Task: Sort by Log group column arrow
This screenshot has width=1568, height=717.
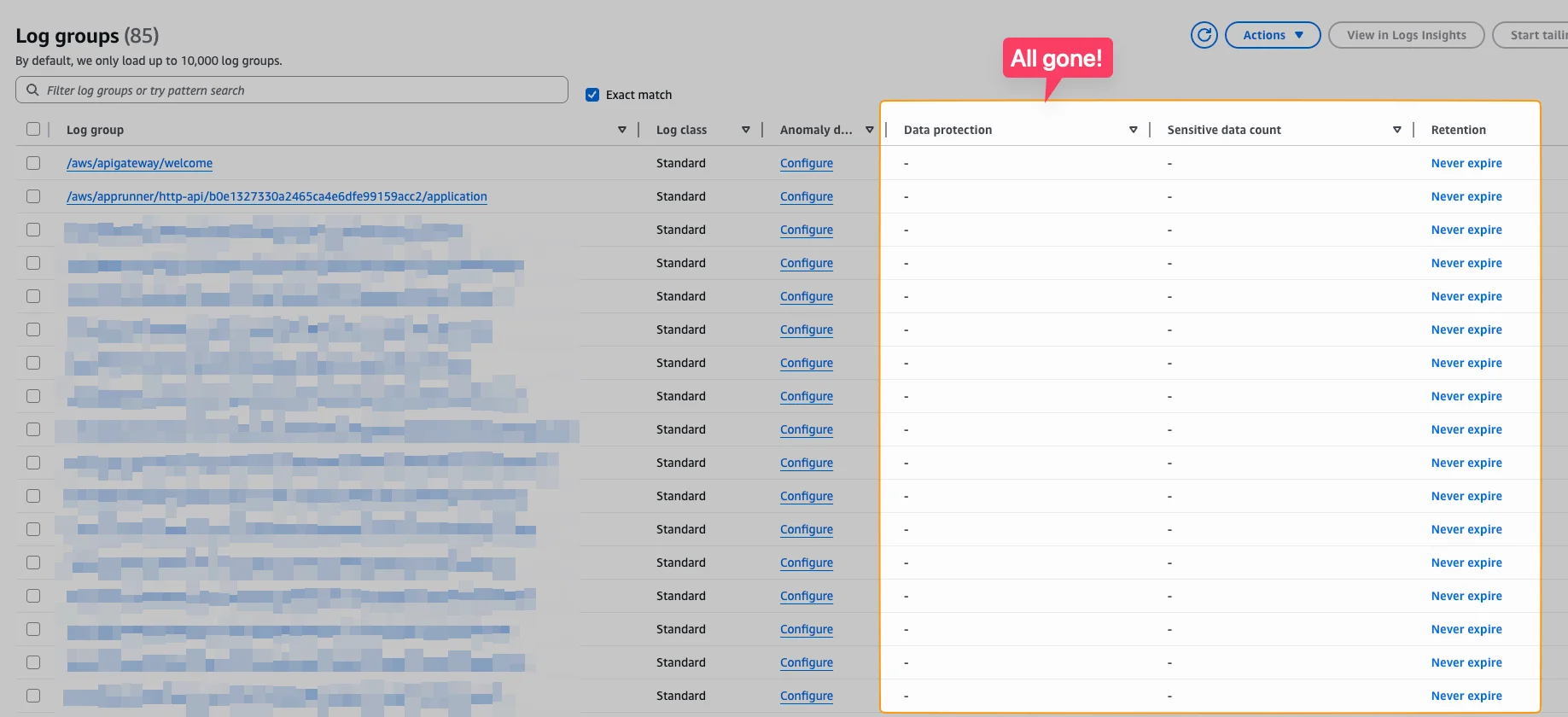Action: tap(621, 130)
